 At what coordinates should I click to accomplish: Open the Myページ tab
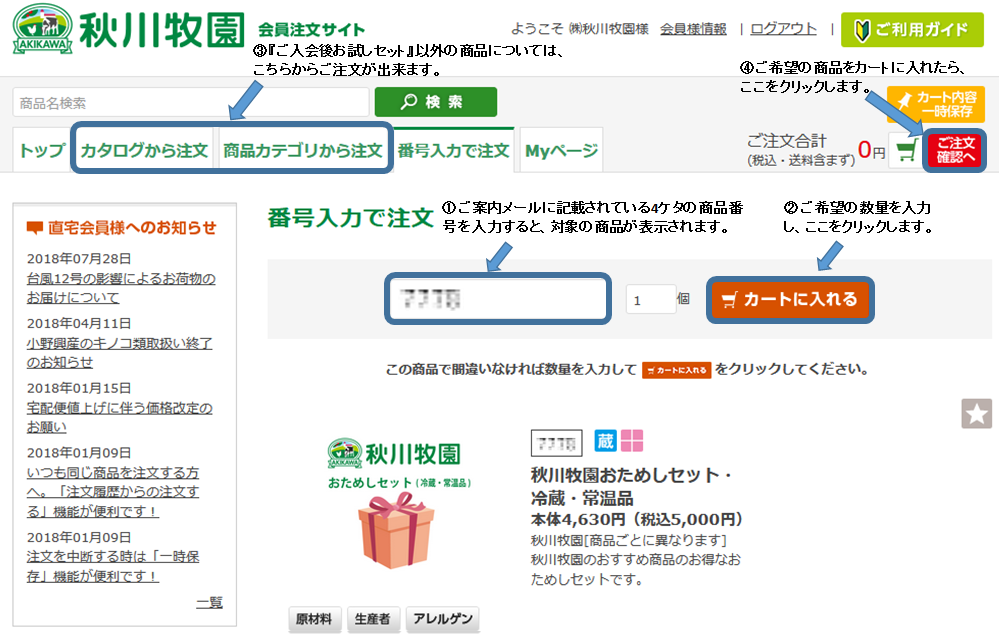[561, 150]
